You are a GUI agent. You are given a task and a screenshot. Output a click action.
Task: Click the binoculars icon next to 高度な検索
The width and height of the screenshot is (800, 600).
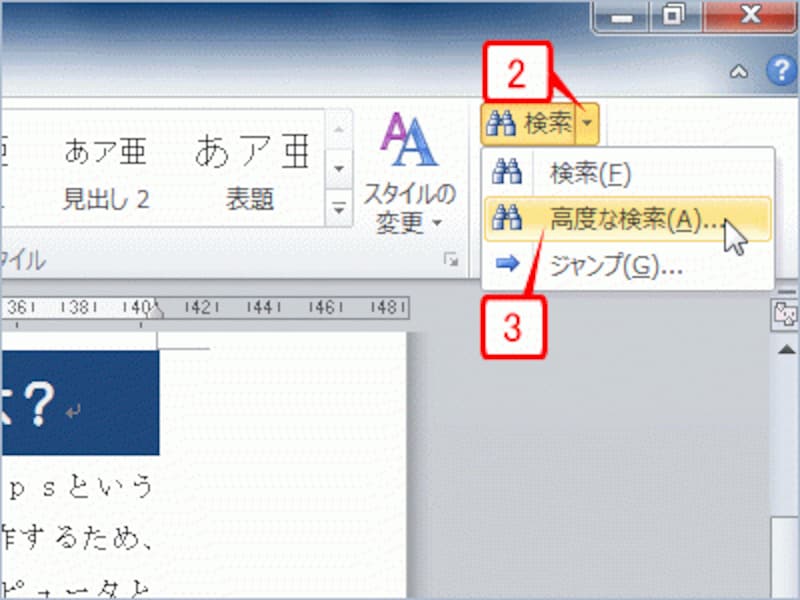(508, 219)
